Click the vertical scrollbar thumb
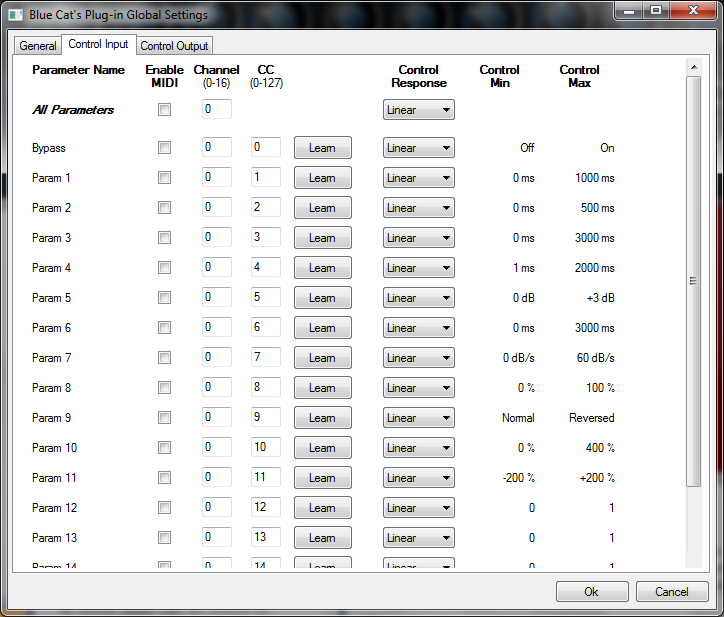The image size is (724, 617). click(694, 281)
